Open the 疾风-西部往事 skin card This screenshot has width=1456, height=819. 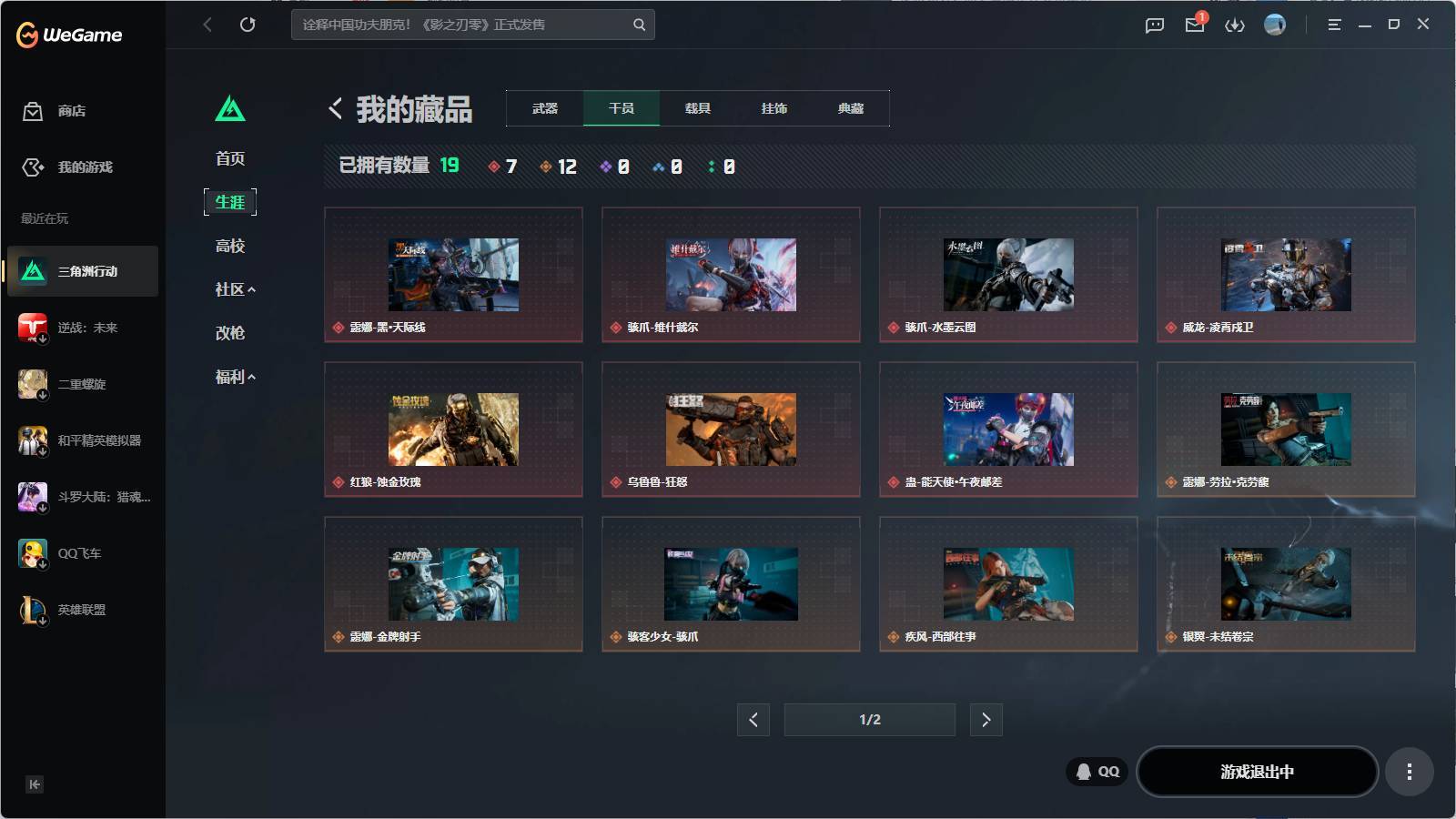pos(1008,584)
